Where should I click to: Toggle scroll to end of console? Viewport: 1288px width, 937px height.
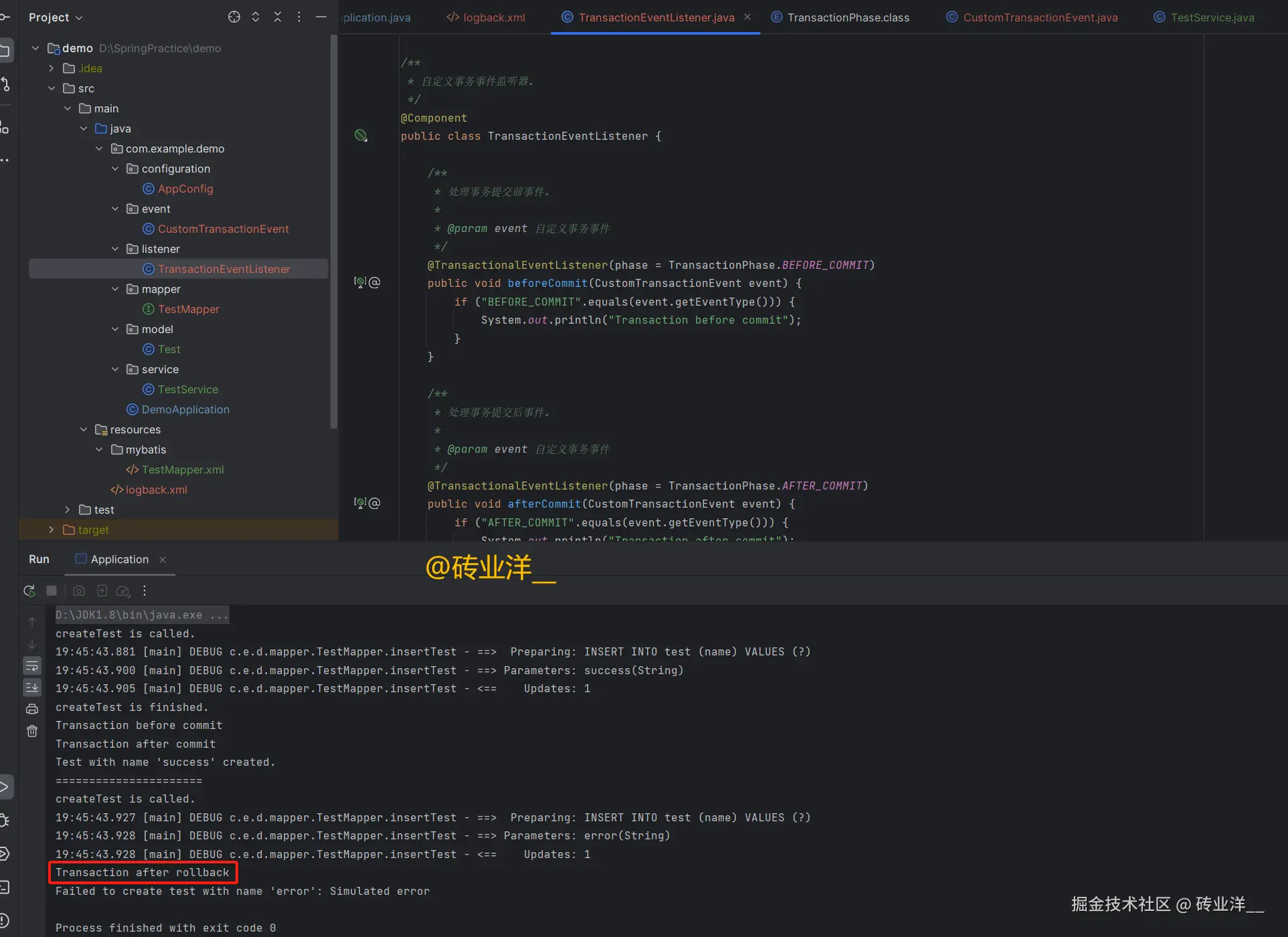click(x=32, y=687)
